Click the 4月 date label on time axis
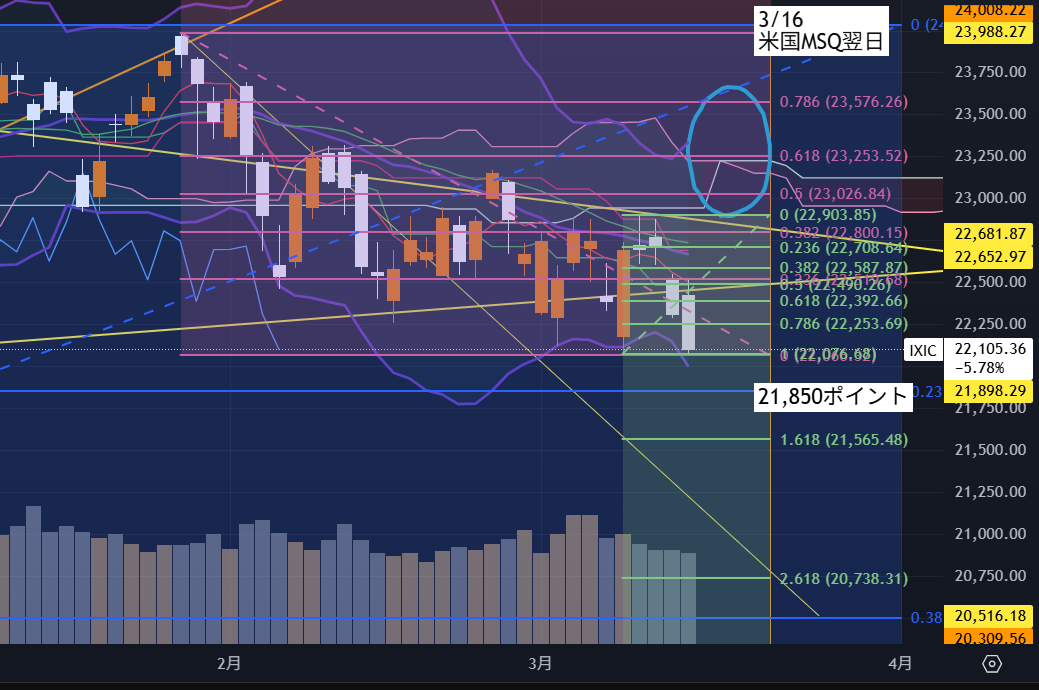The width and height of the screenshot is (1039, 690). [900, 663]
